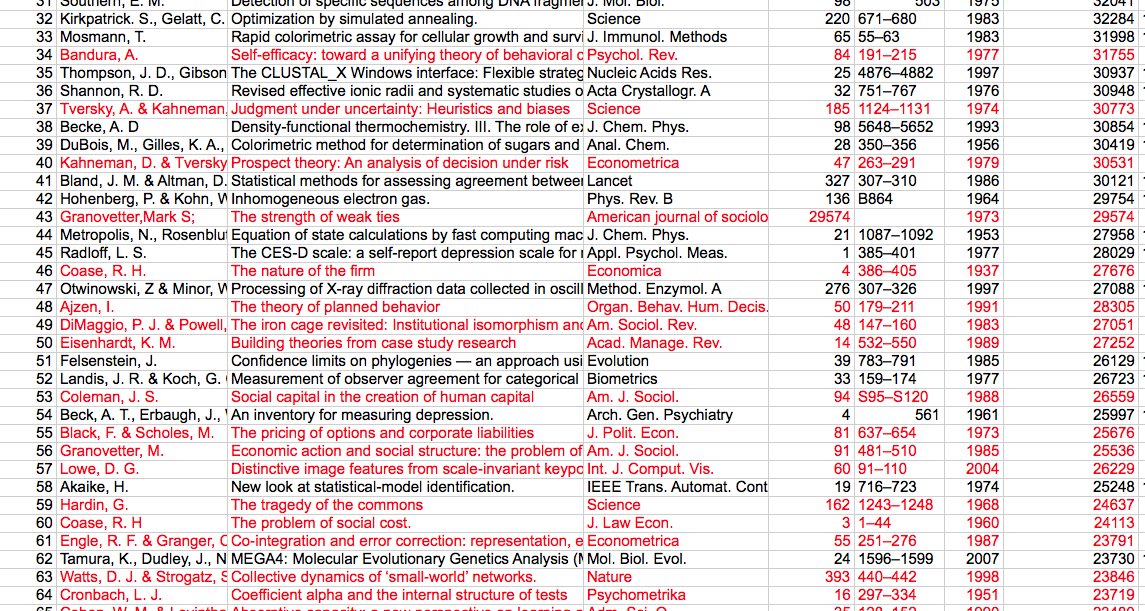Click 'Building theories from case study research'
1145x611 pixels.
[406, 343]
